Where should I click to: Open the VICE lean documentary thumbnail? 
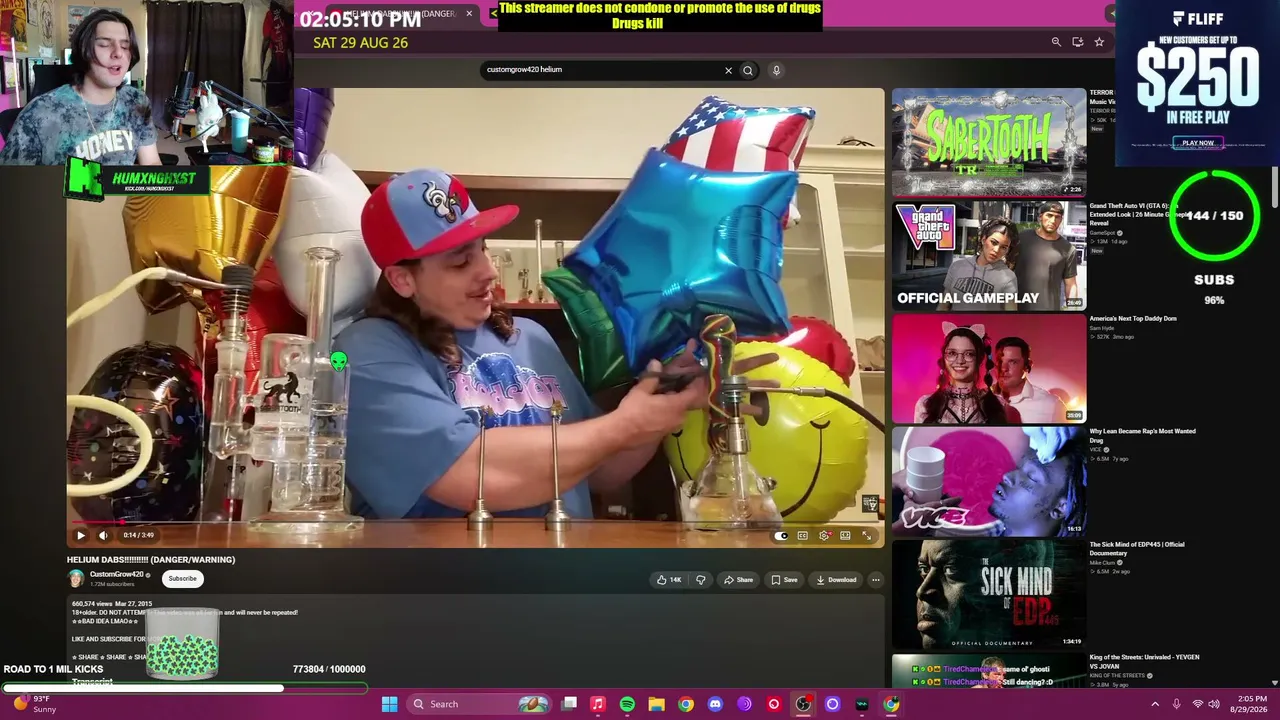coord(988,482)
